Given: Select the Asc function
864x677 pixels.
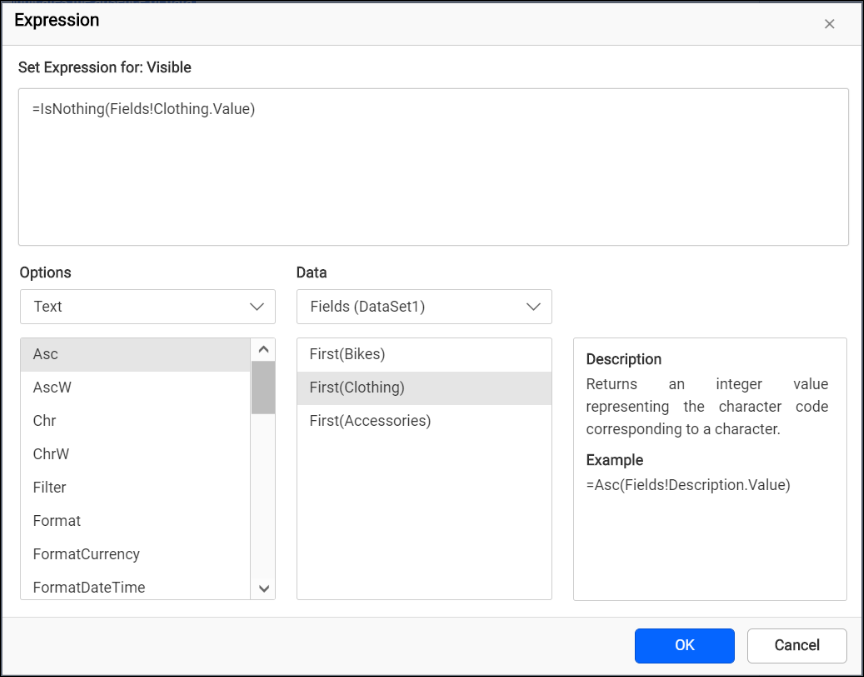Looking at the screenshot, I should (120, 354).
